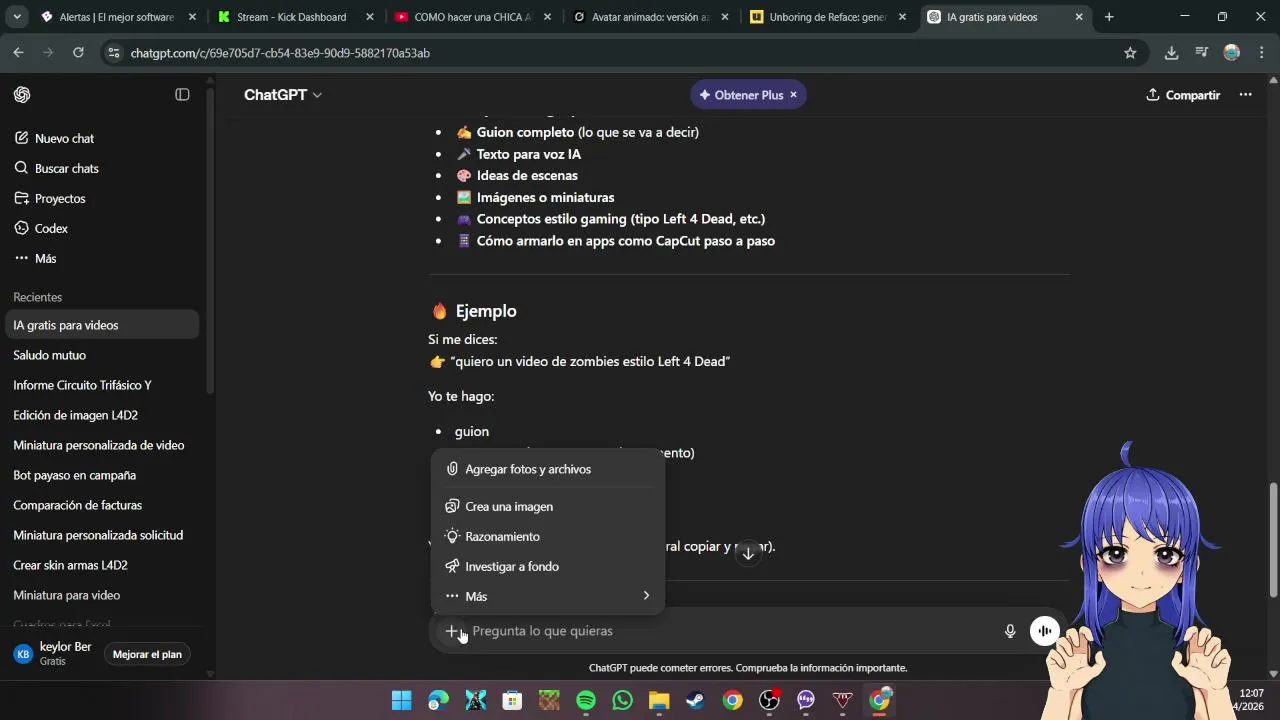Click the chatgpt.com address bar URL
Image resolution: width=1280 pixels, height=720 pixels.
[x=280, y=53]
